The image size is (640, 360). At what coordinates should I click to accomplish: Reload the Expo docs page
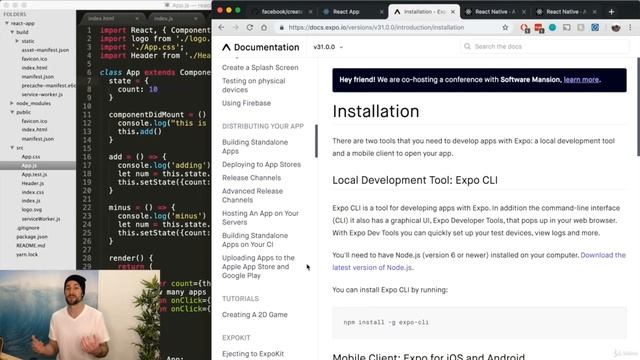click(x=250, y=28)
